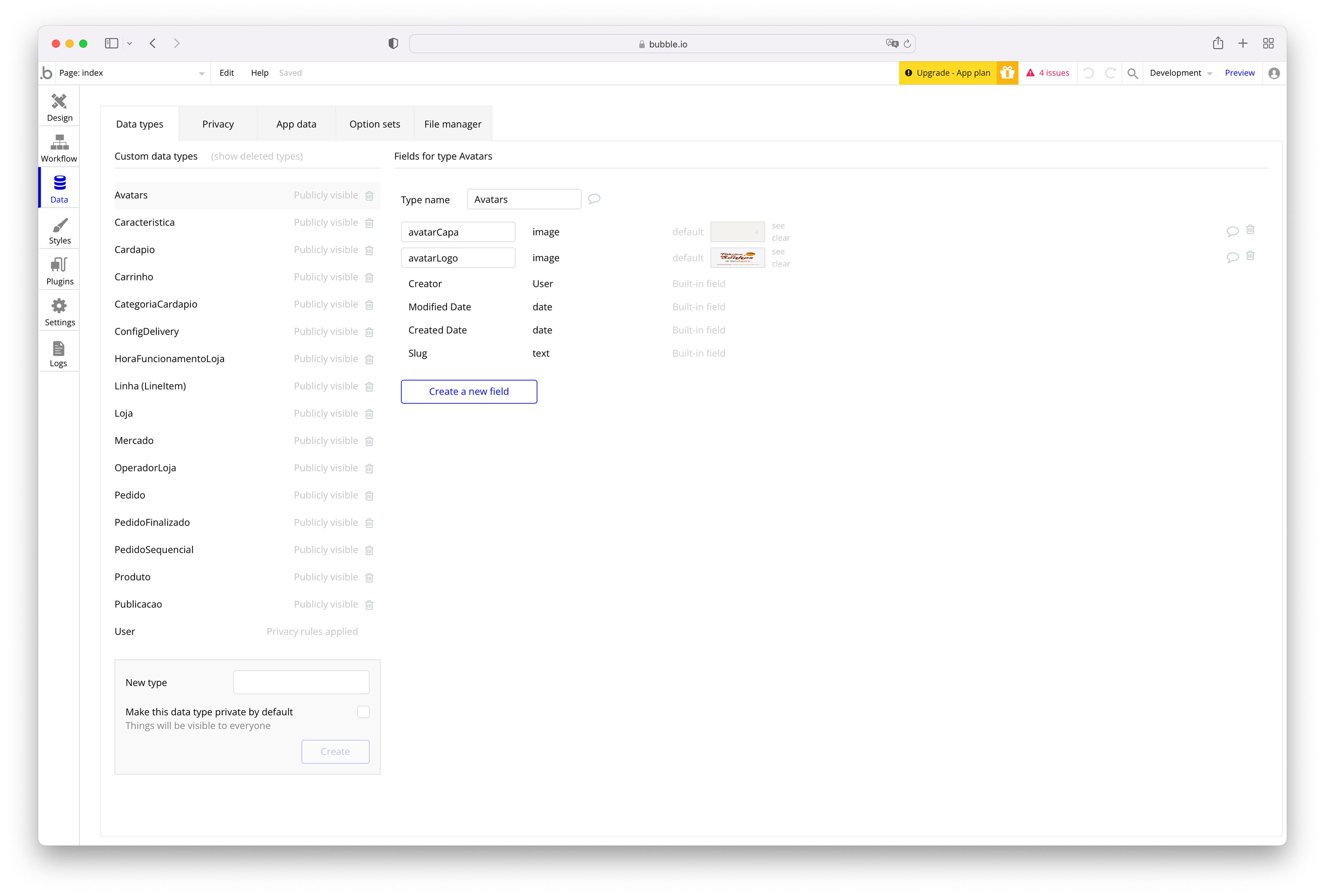Click the New type name input
1325x896 pixels.
[301, 682]
